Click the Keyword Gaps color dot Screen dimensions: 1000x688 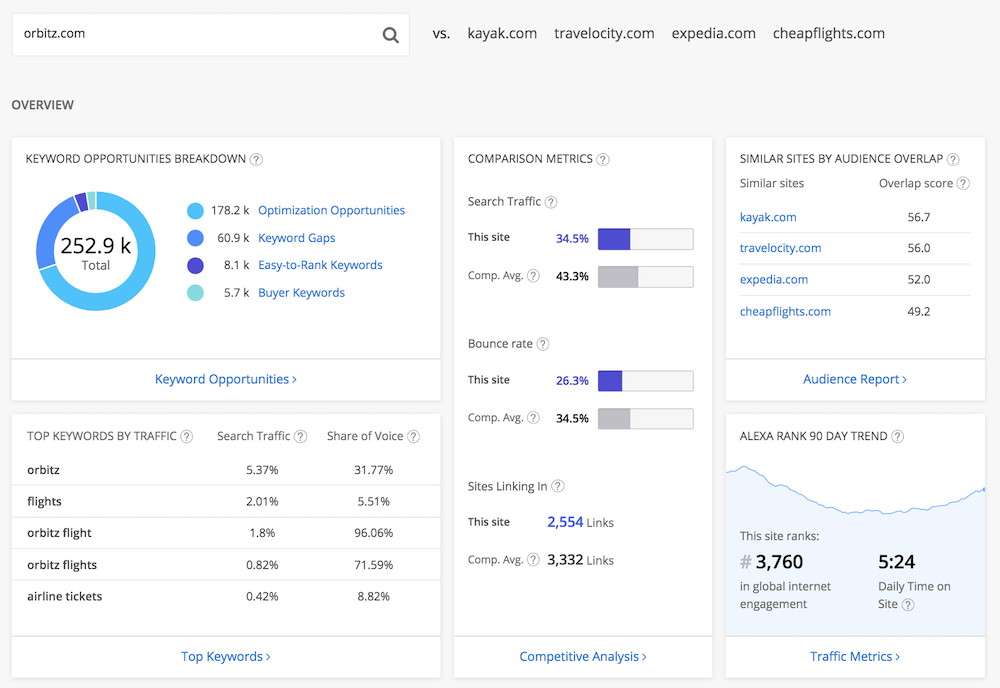(195, 238)
